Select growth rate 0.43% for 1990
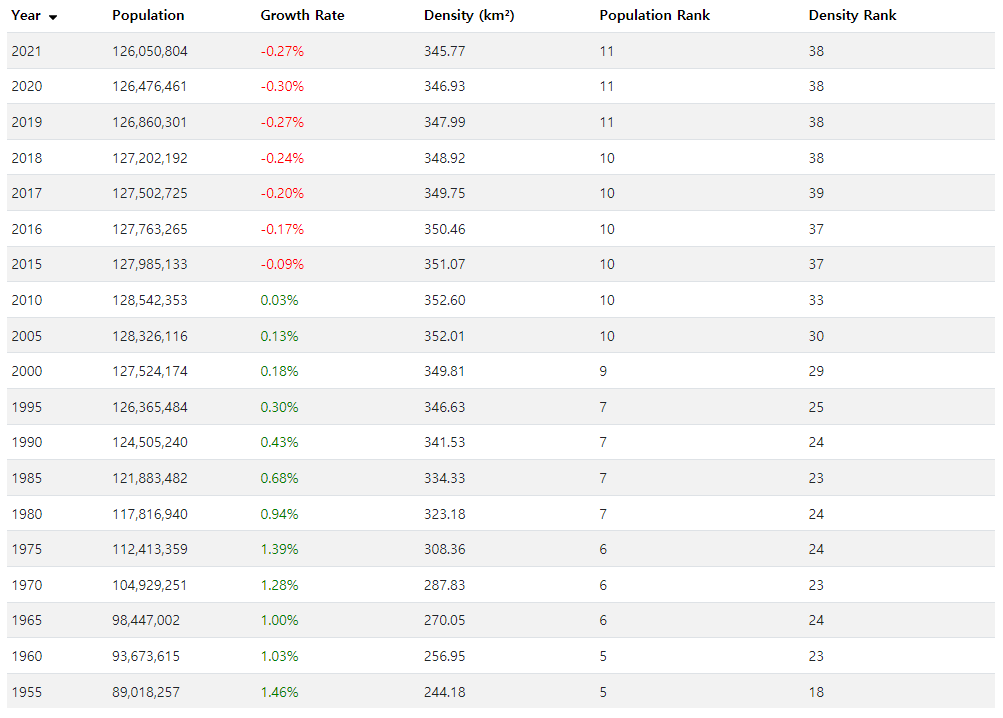 280,442
